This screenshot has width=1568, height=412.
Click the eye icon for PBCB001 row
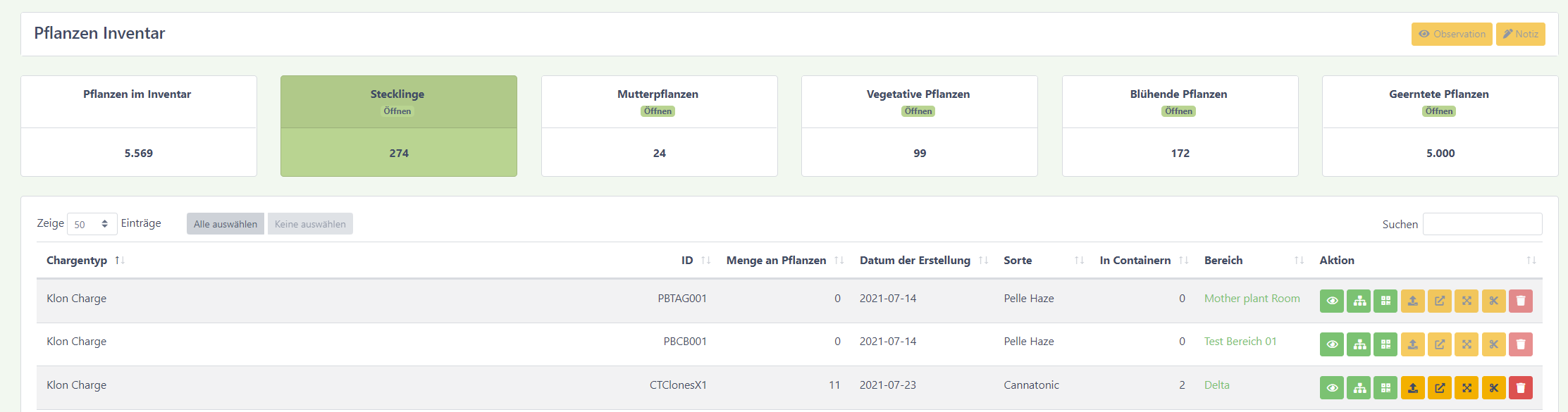[x=1332, y=344]
